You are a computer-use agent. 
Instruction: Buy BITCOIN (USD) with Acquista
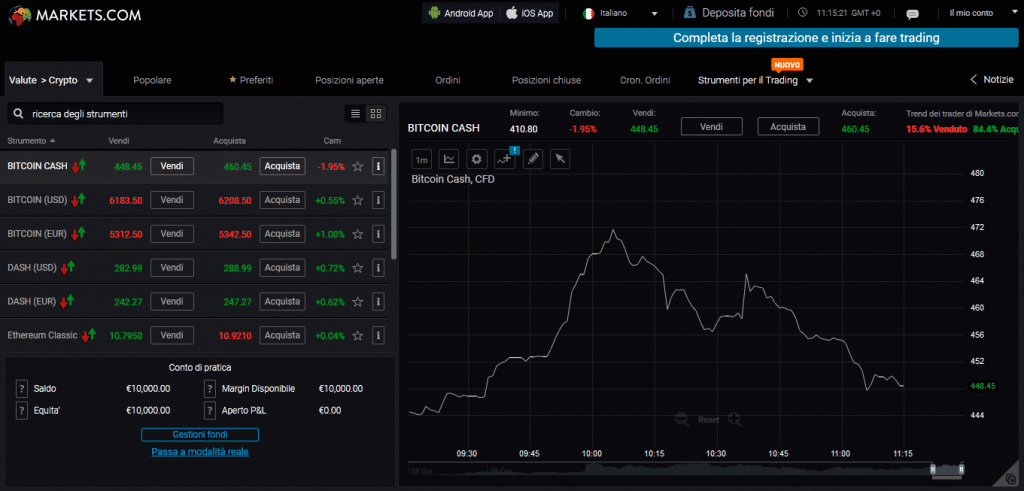tap(282, 200)
